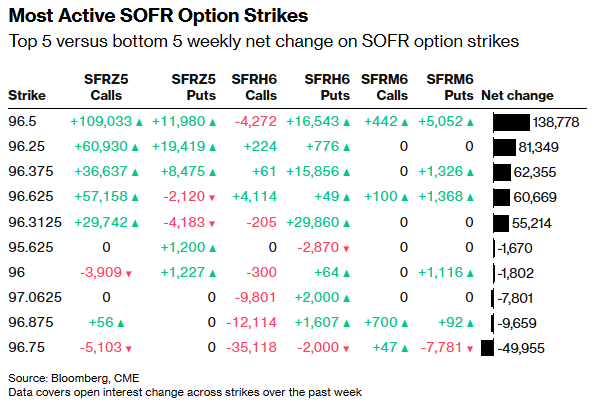This screenshot has height=410, width=593.
Task: Select the Net change column header
Action: tap(517, 95)
